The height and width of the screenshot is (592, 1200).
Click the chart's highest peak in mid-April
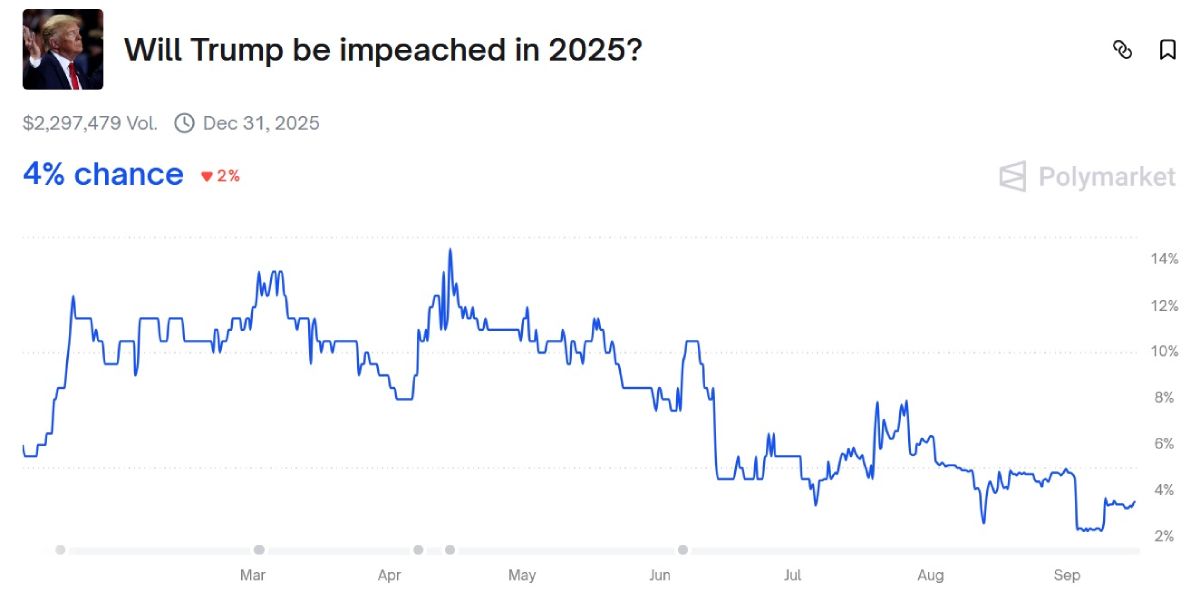450,250
